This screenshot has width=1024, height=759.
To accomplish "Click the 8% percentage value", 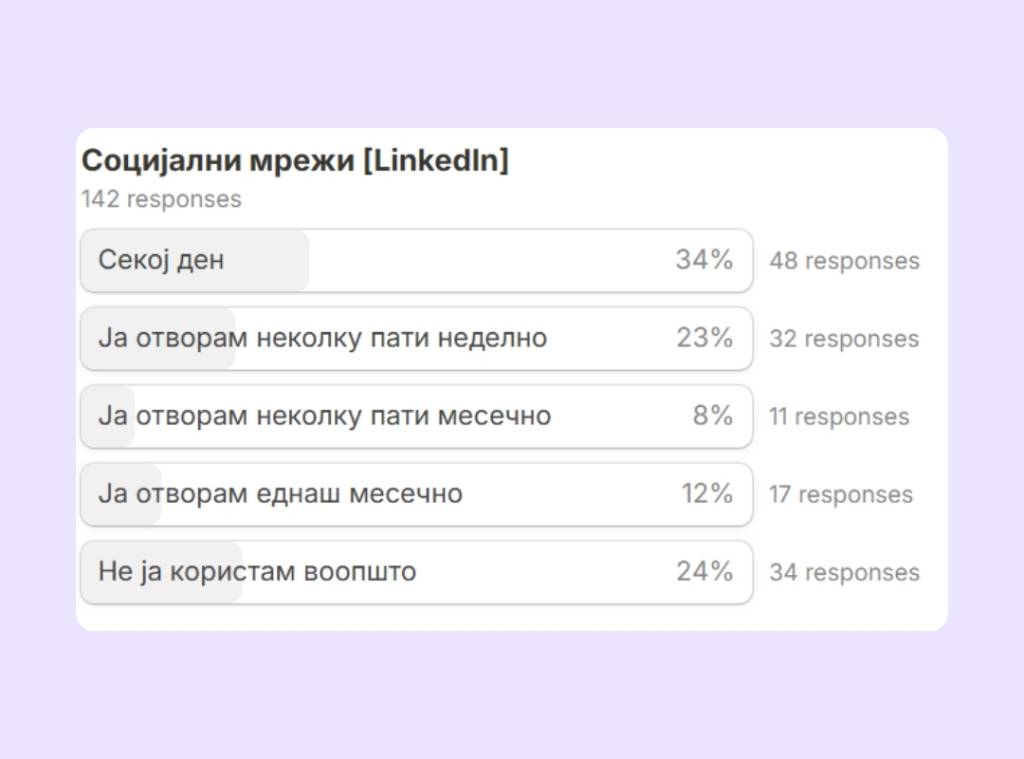I will tap(713, 416).
